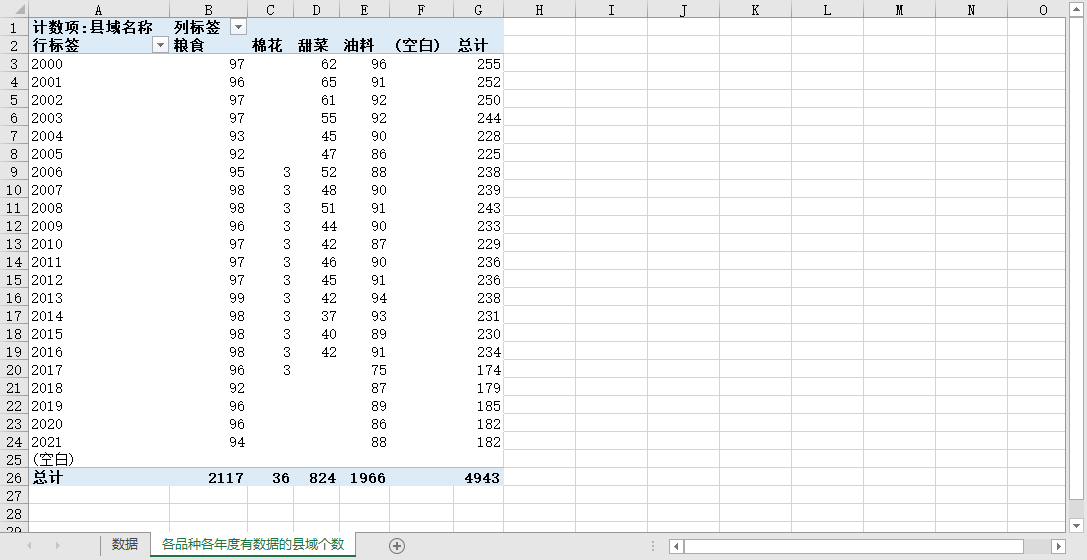
Task: Click the 甜菜 column label cell
Action: coord(316,45)
